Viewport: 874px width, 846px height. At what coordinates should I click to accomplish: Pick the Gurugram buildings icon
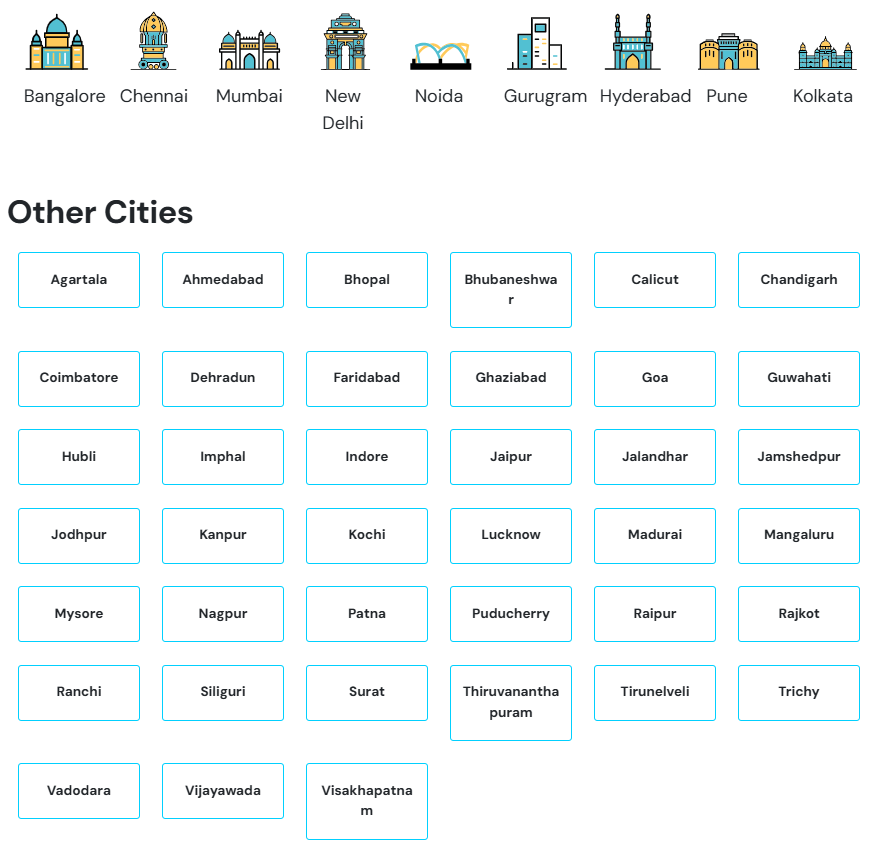coord(537,44)
